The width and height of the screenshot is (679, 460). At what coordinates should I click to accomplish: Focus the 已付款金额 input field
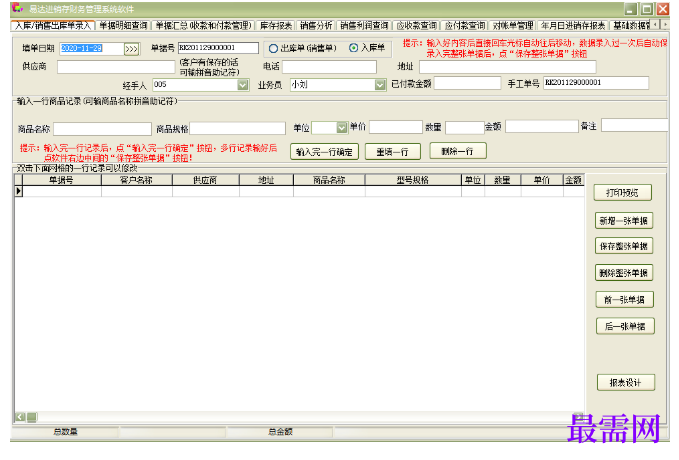[x=467, y=83]
